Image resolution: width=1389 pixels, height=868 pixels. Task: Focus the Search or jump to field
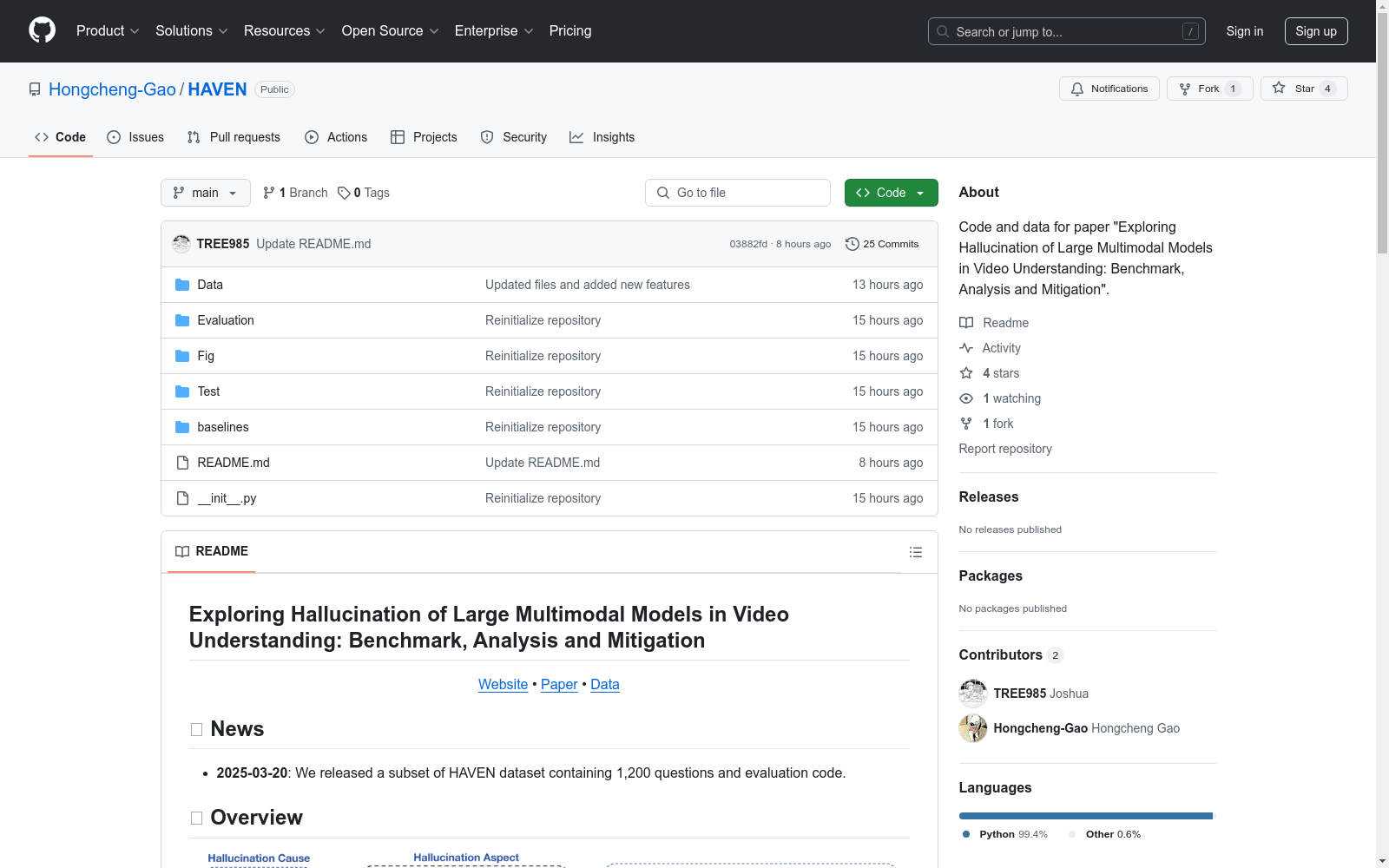[x=1067, y=31]
